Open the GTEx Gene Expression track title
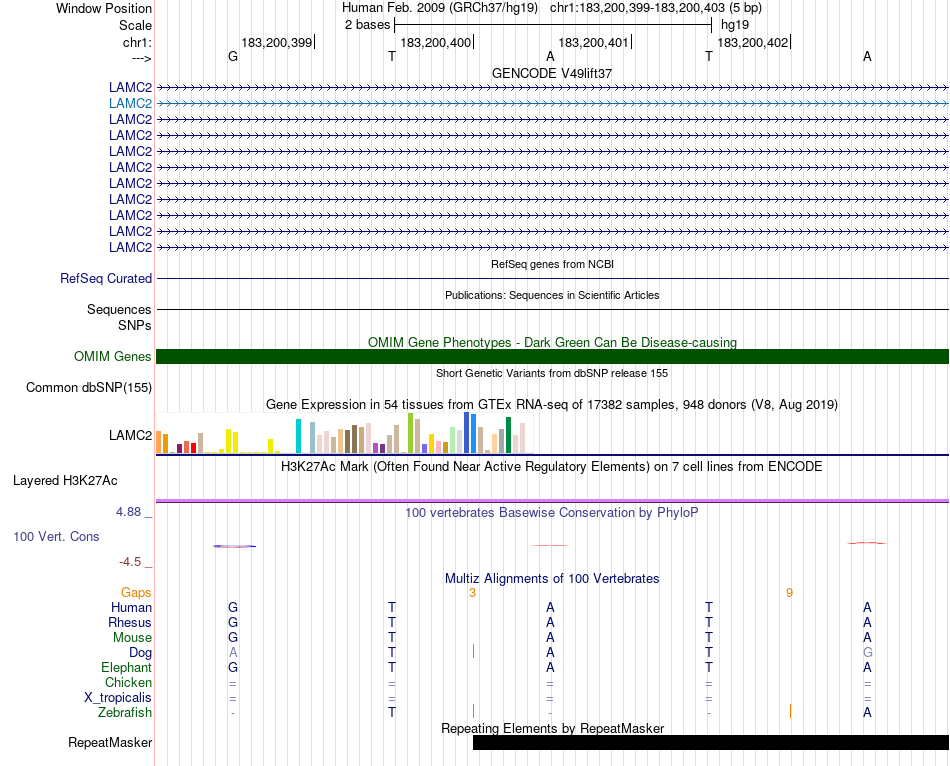 552,404
